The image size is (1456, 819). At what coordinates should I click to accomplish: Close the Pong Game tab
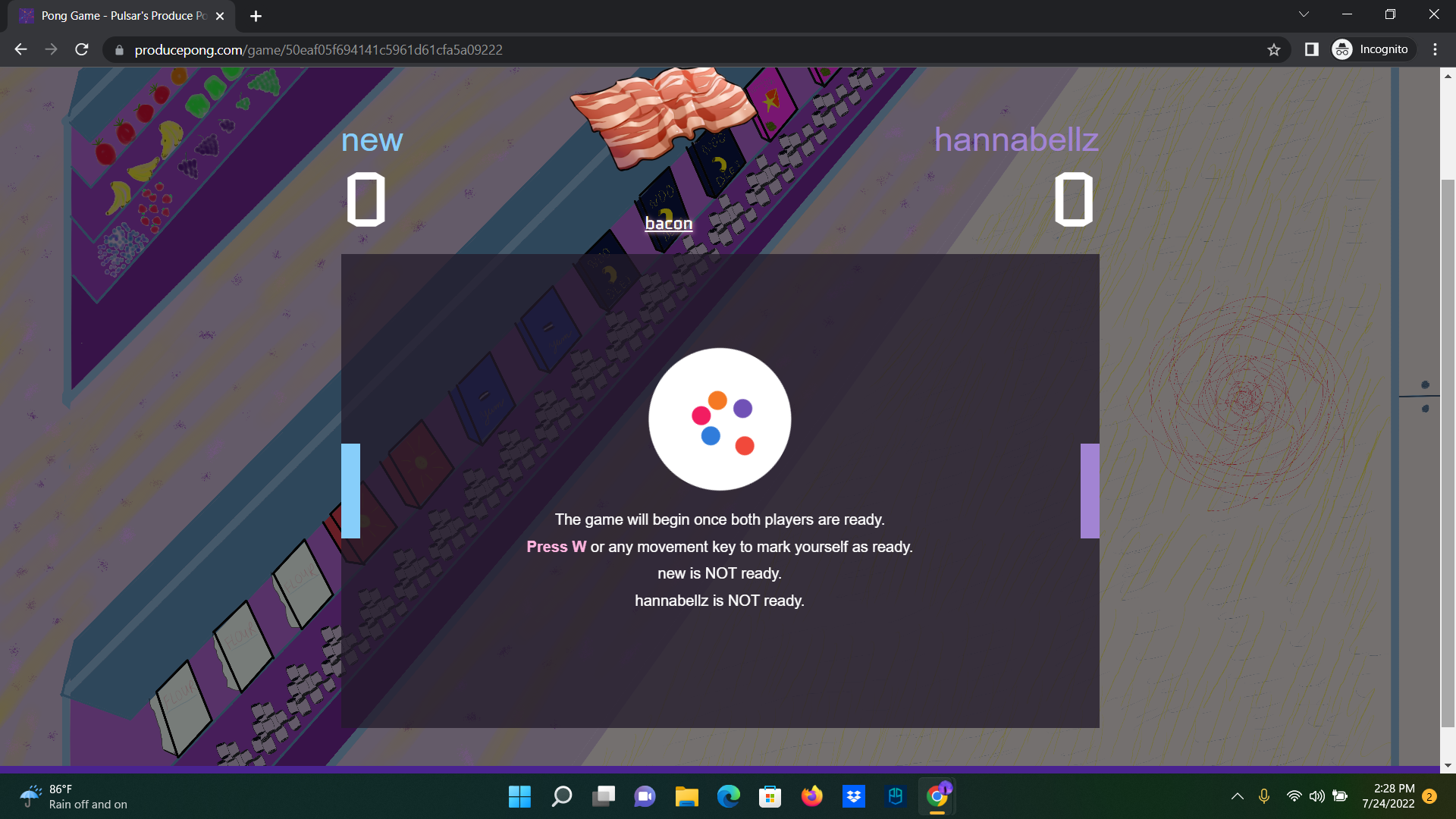(x=220, y=16)
